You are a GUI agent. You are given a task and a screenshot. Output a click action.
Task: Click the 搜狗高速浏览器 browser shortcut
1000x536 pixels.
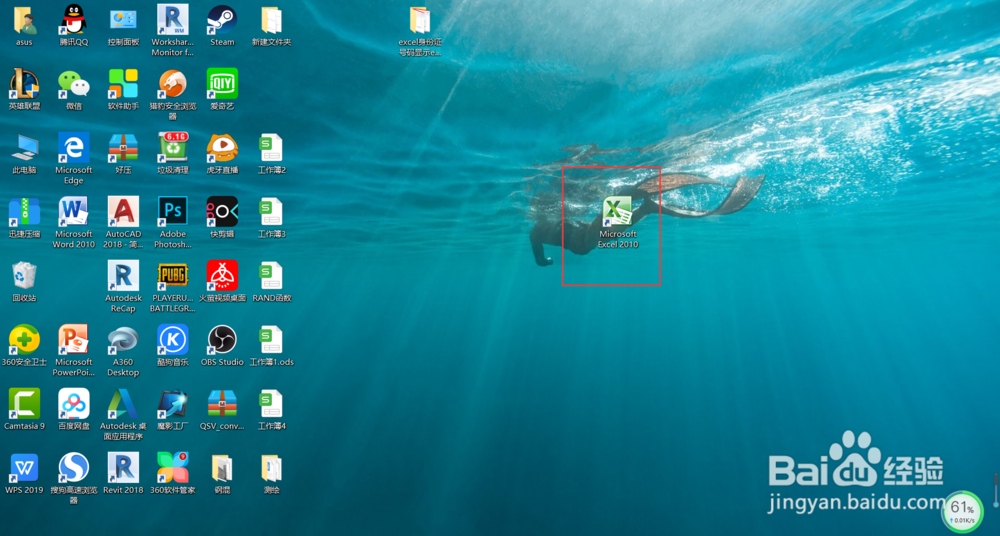point(73,478)
